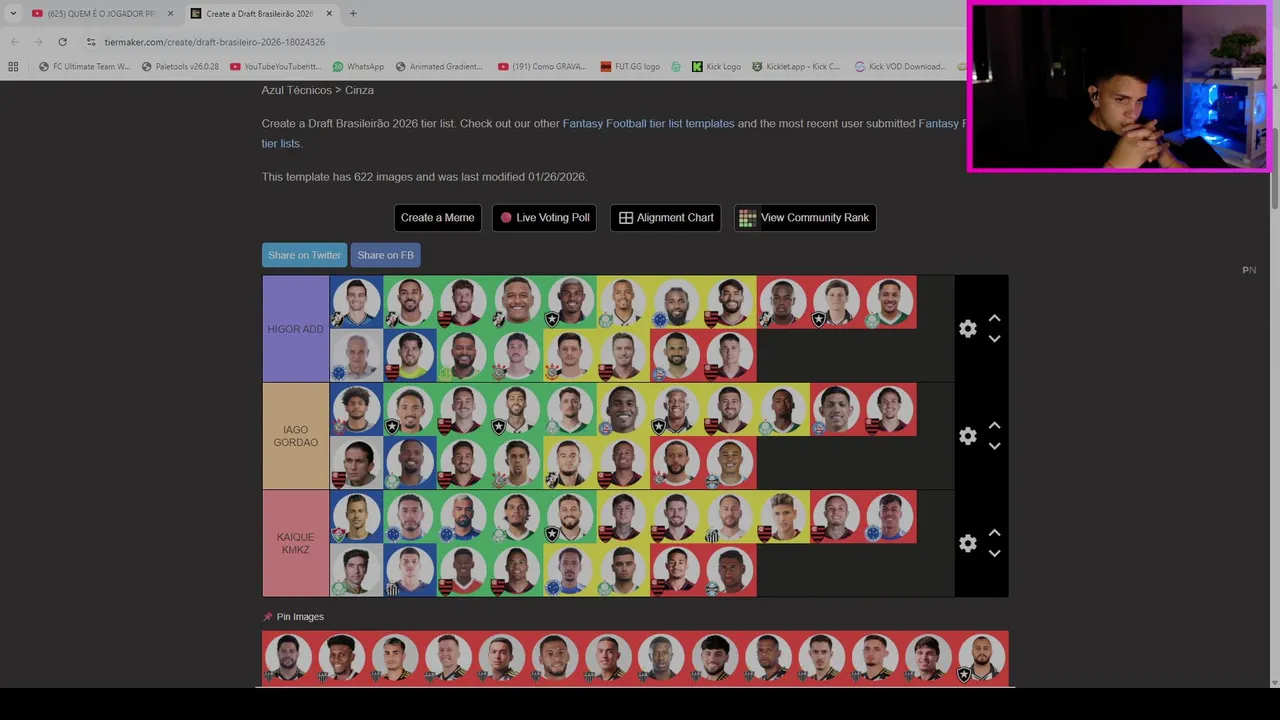The image size is (1280, 720).
Task: Select first player image in IAGO GORDAO row
Action: point(356,409)
